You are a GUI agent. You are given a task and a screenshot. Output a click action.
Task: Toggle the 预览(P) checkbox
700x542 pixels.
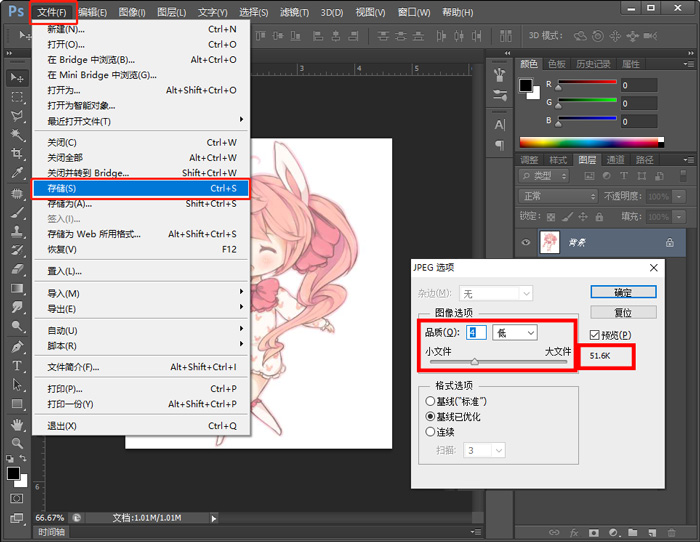pos(594,335)
